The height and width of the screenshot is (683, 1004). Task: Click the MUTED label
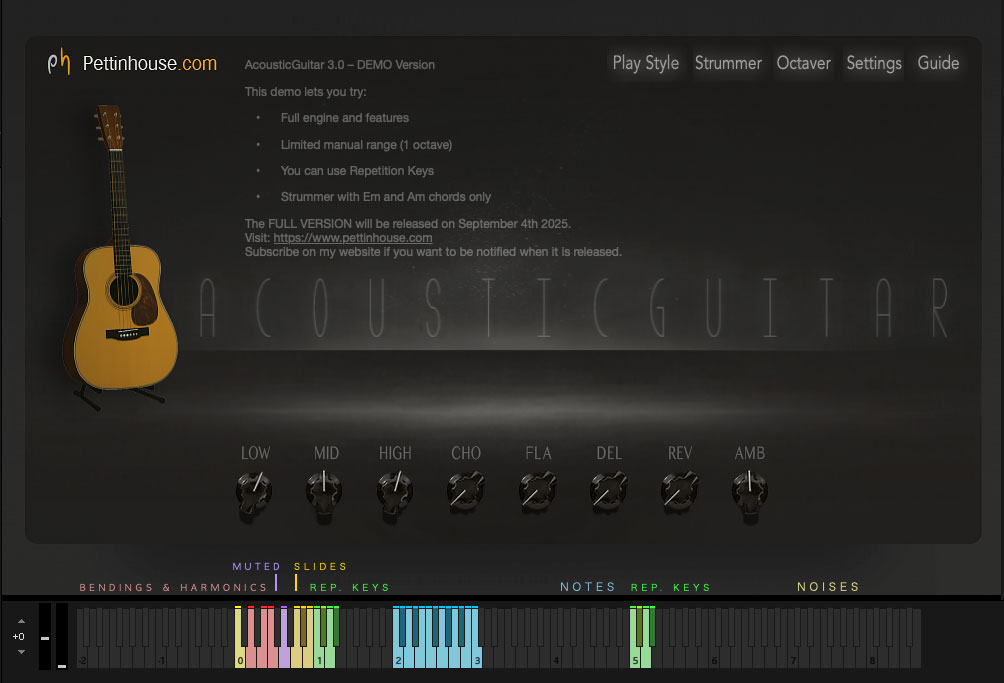click(256, 566)
